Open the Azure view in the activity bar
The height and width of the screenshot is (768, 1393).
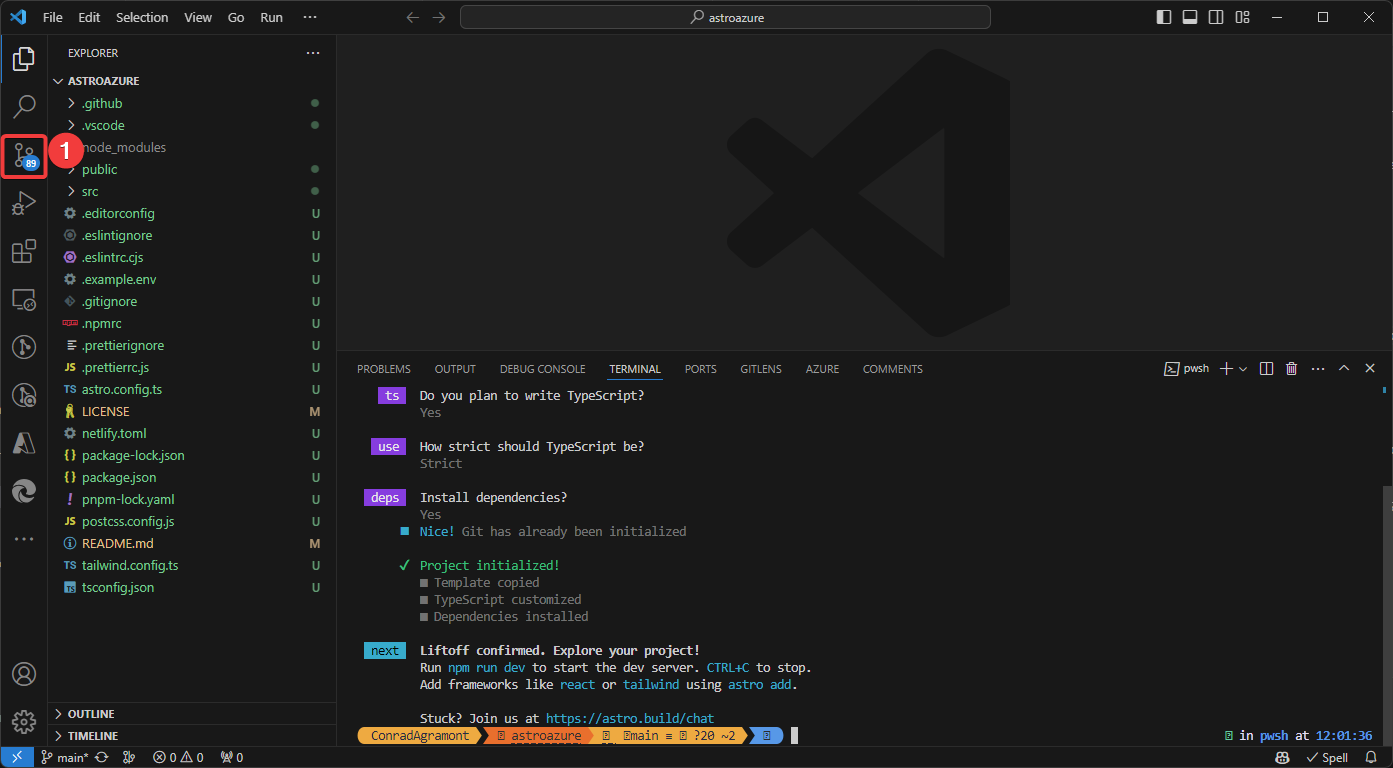24,443
